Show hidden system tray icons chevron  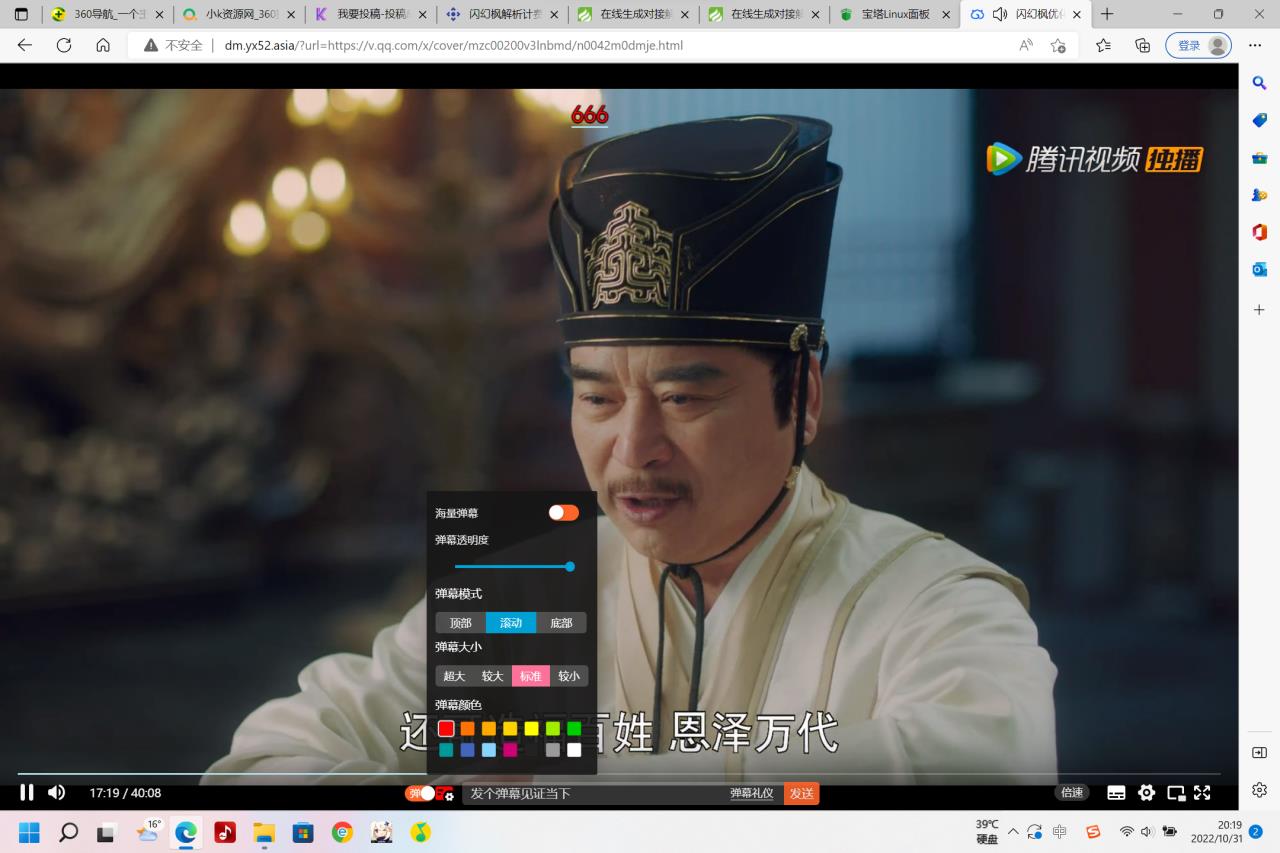click(x=1013, y=832)
